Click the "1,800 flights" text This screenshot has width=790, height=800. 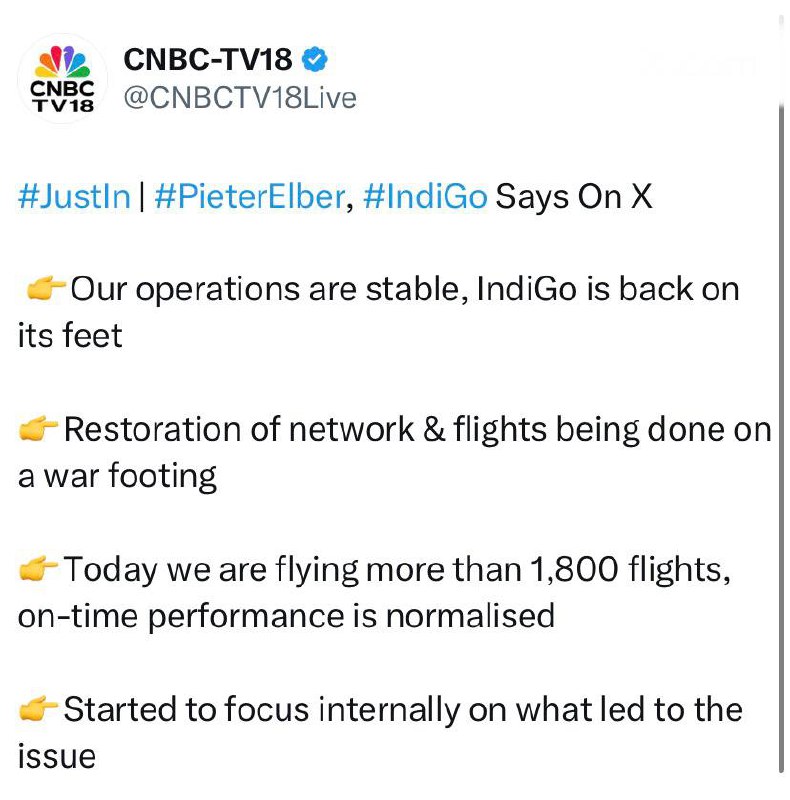tap(629, 570)
